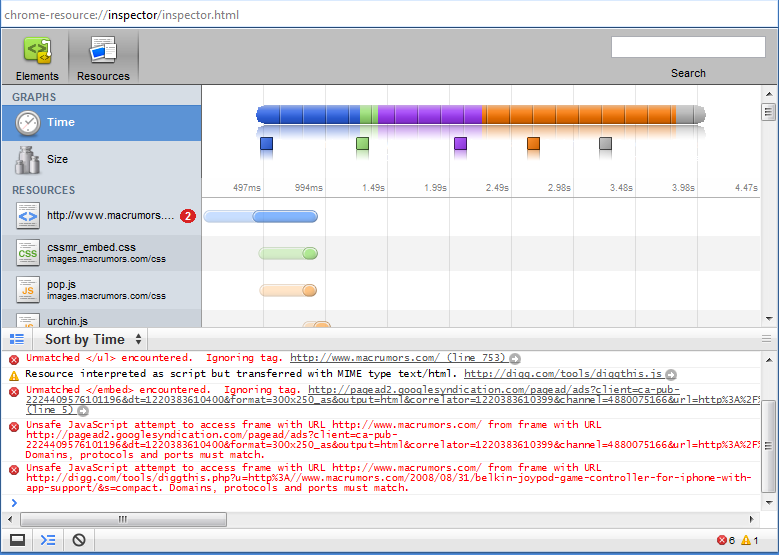Viewport: 779px width, 555px height.
Task: Click the resources pane scroll down arrow
Action: [769, 318]
